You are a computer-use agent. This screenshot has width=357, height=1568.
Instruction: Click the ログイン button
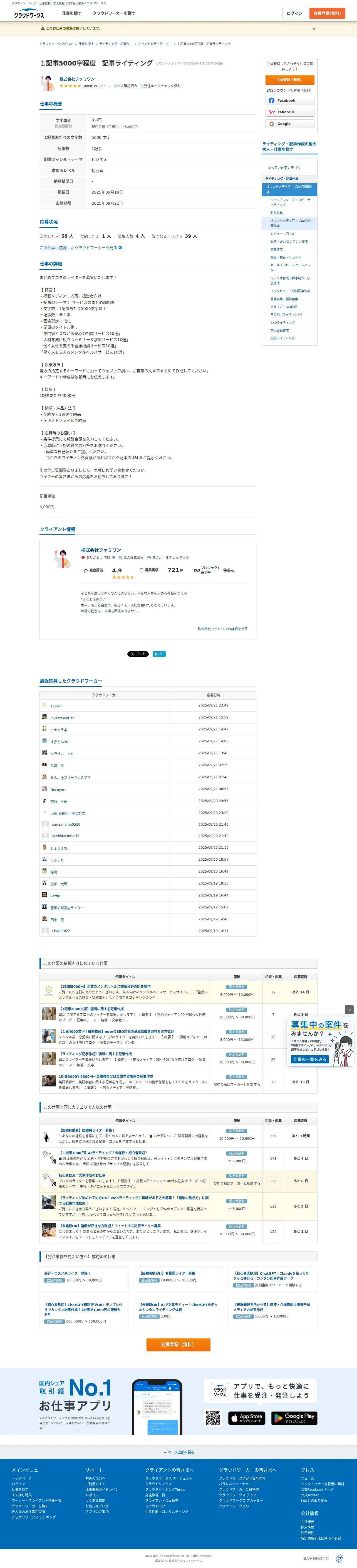(x=295, y=13)
